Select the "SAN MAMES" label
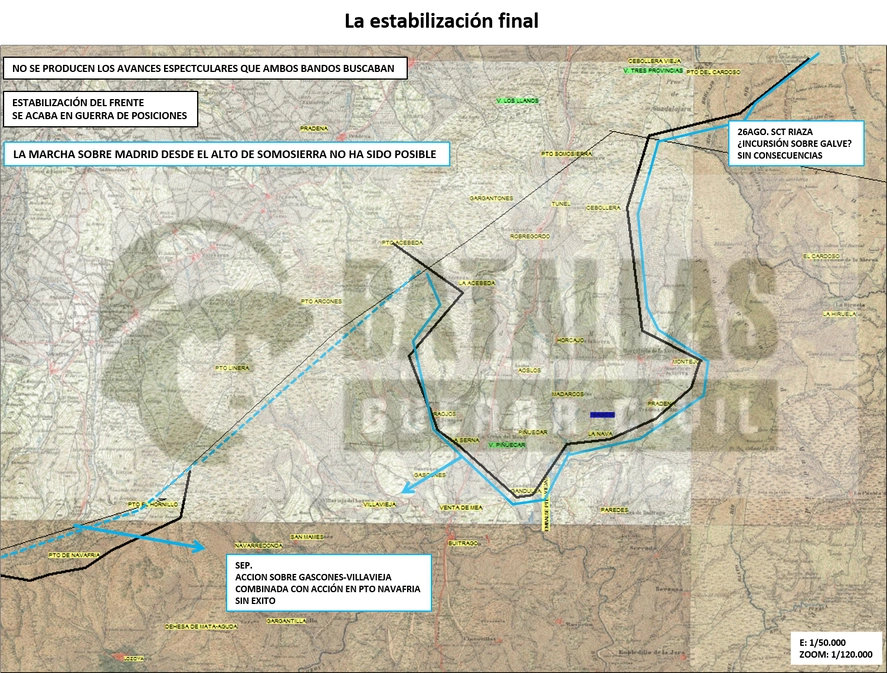Screen dimensions: 887x673 [307, 537]
